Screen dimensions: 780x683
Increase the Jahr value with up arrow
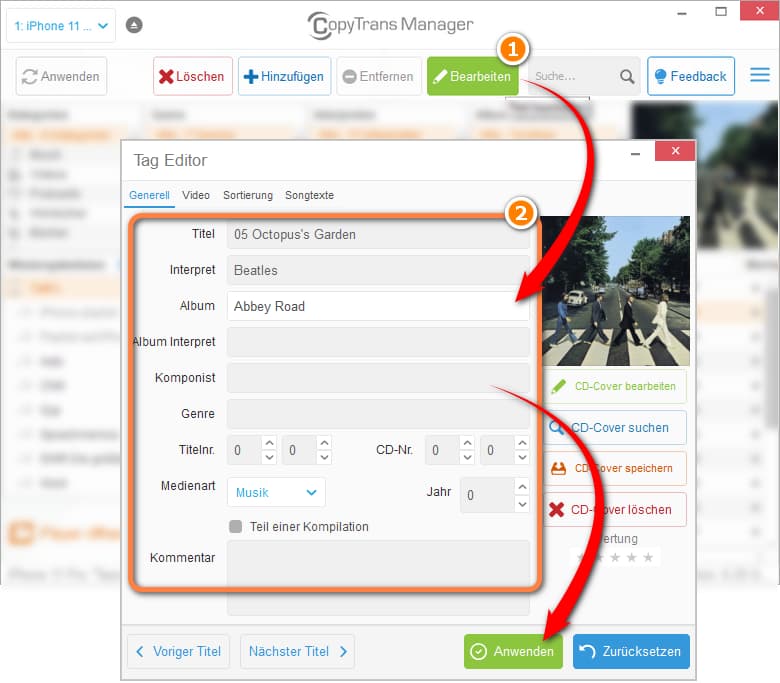point(522,487)
